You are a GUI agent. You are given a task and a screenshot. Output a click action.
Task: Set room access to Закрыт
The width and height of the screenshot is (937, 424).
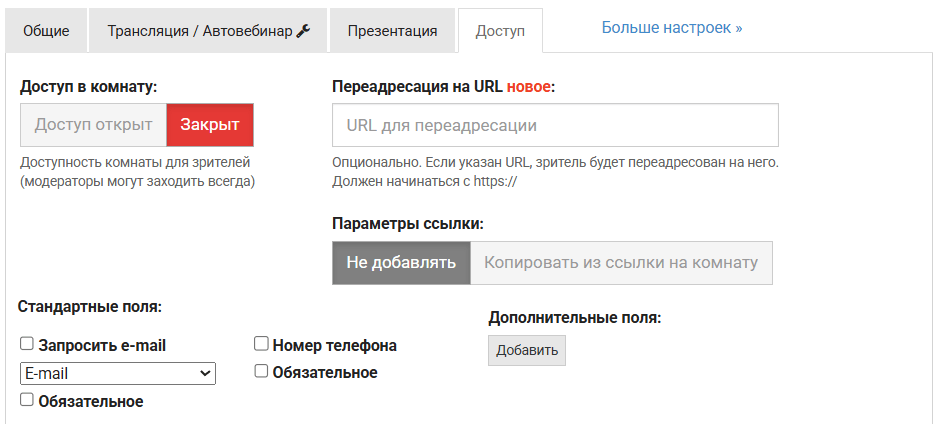tap(210, 125)
